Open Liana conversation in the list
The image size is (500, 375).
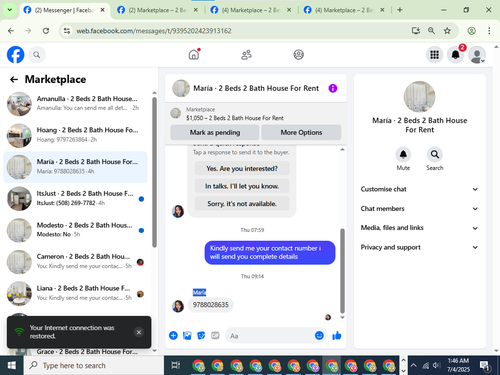click(x=76, y=293)
